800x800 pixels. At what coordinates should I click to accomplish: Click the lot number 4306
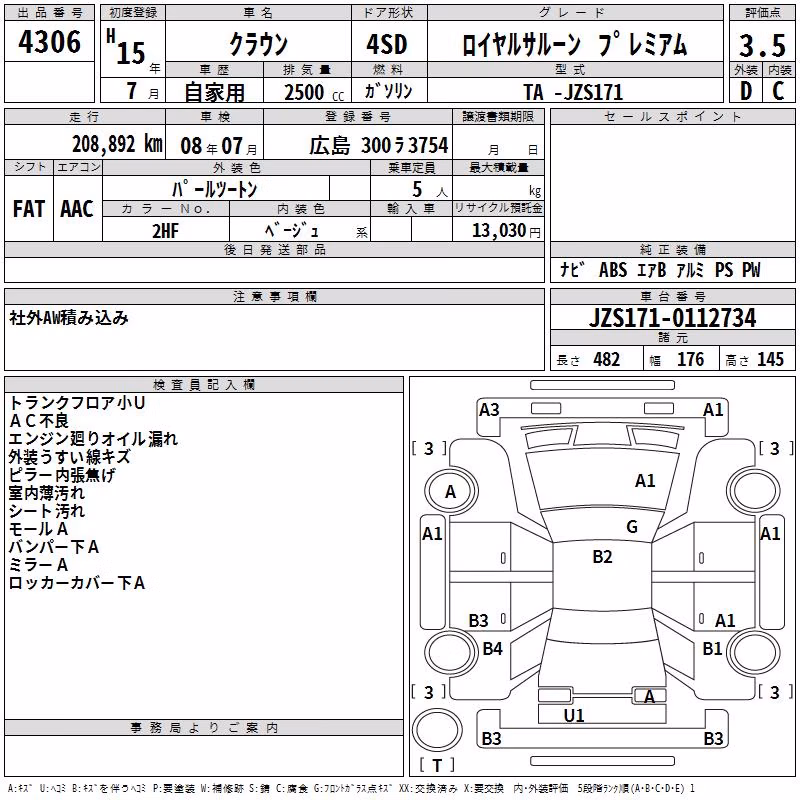pos(49,42)
